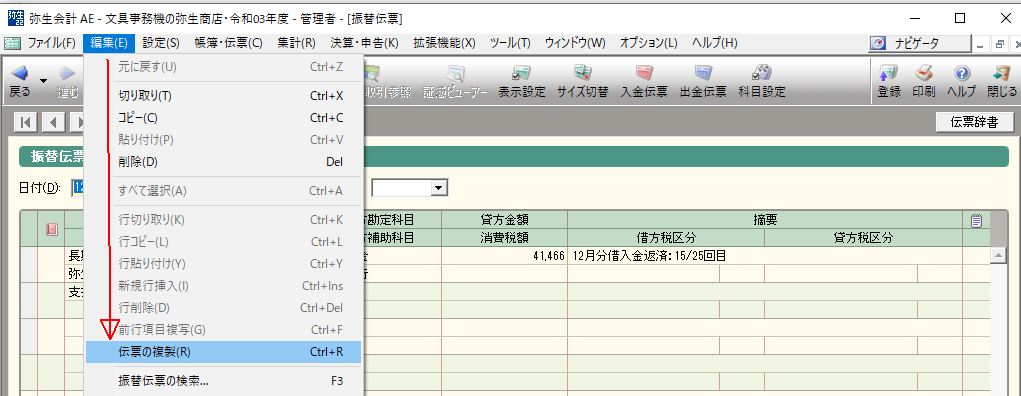
Task: Open the ヘルプ toolbar icon
Action: pos(961,80)
